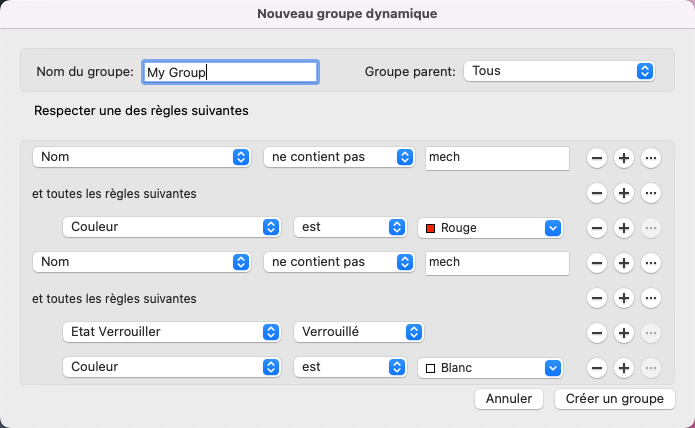Add a rule below the Rouge color rule

pos(623,228)
